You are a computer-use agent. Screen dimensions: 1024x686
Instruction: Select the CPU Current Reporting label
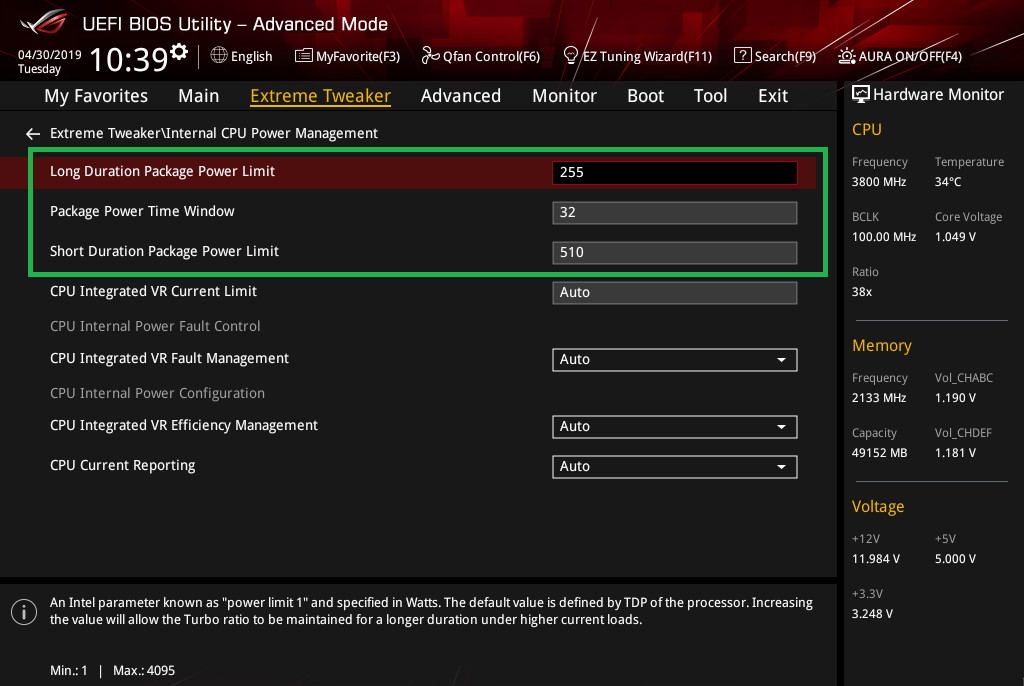[x=122, y=465]
